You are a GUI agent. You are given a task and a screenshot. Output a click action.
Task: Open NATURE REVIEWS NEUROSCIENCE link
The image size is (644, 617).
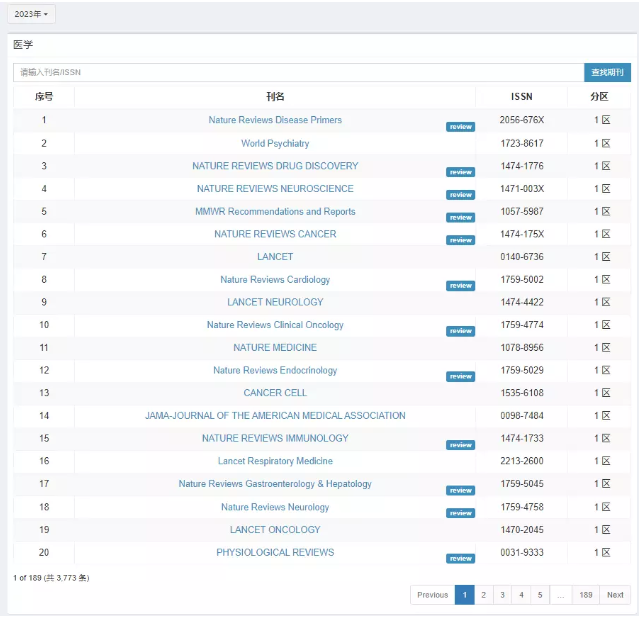pyautogui.click(x=275, y=189)
